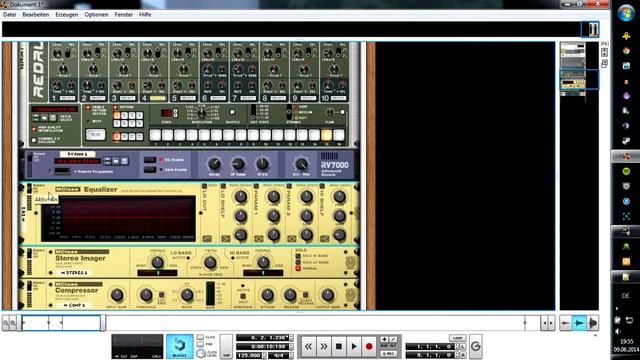640x360 pixels.
Task: Click the transport Stop button
Action: pos(338,347)
